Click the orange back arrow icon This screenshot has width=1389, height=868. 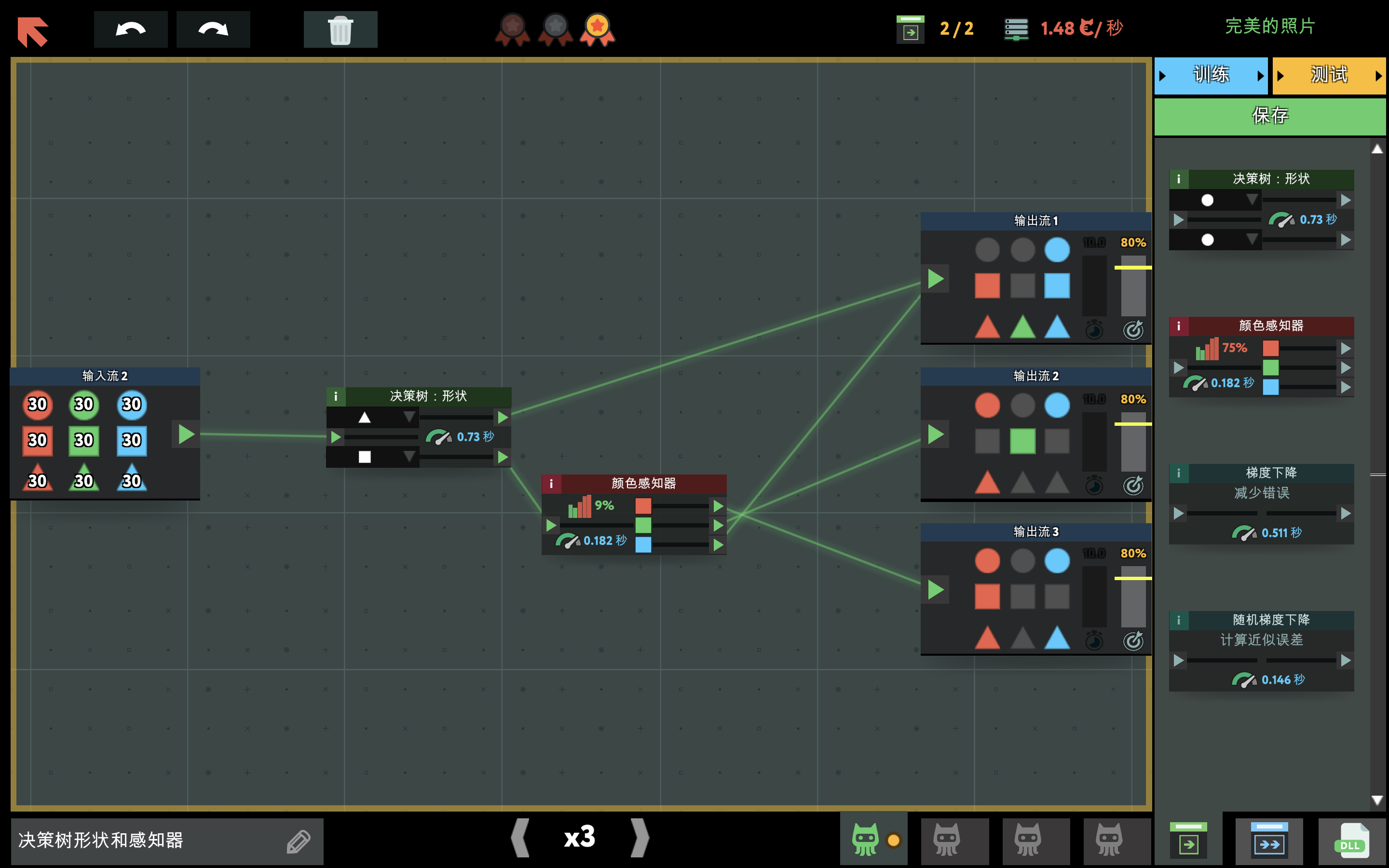[33, 31]
